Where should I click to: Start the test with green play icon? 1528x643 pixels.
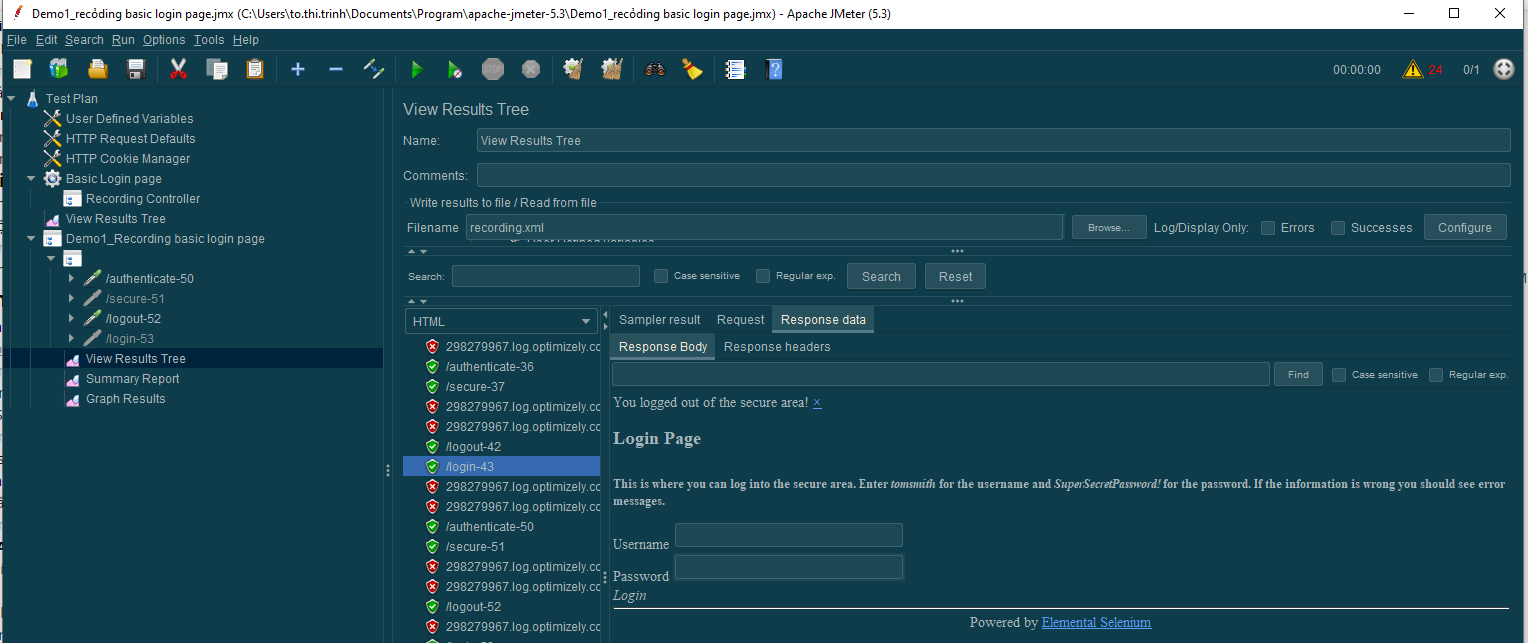(x=417, y=69)
